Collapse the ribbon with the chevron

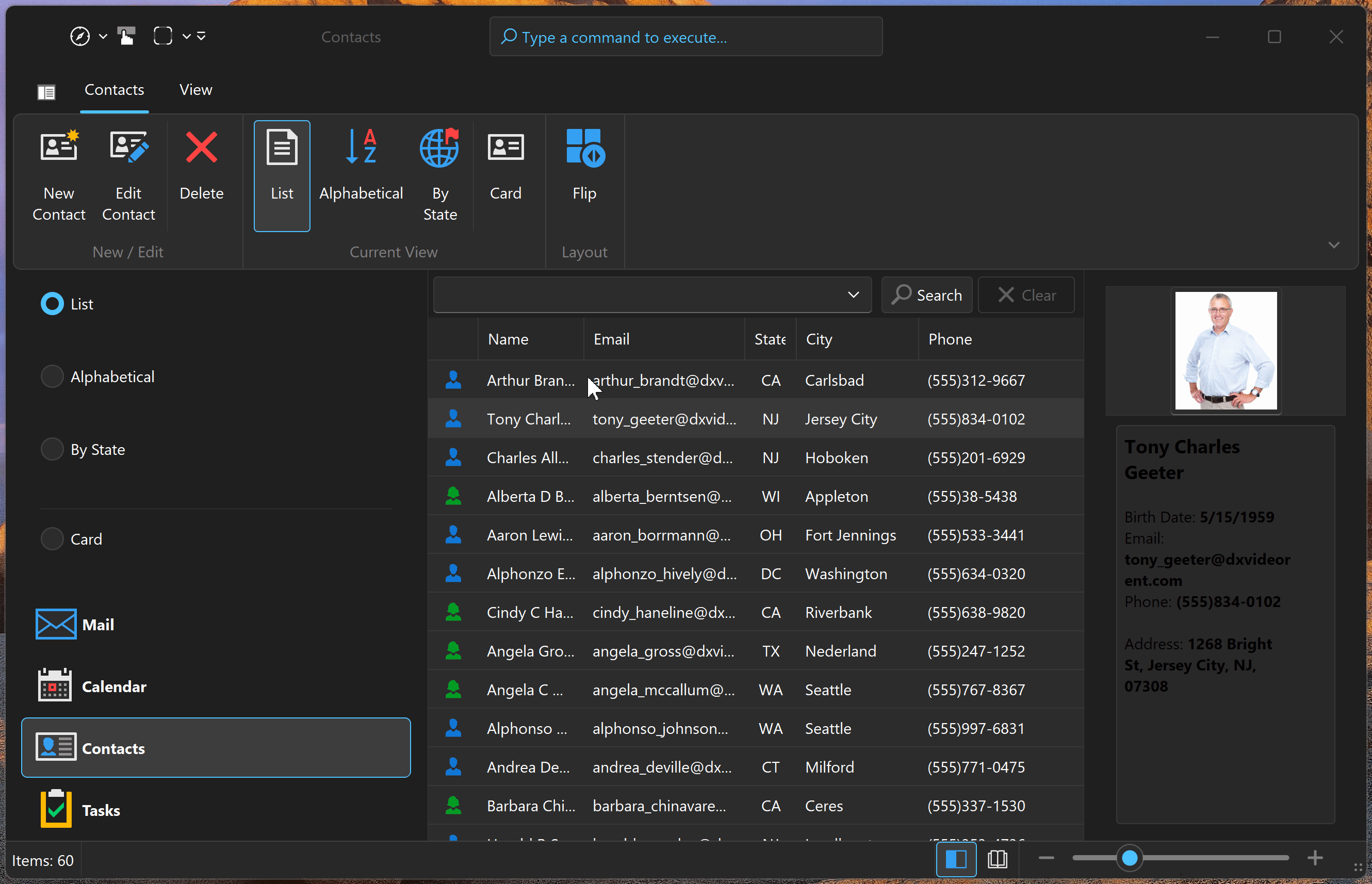pyautogui.click(x=1333, y=244)
